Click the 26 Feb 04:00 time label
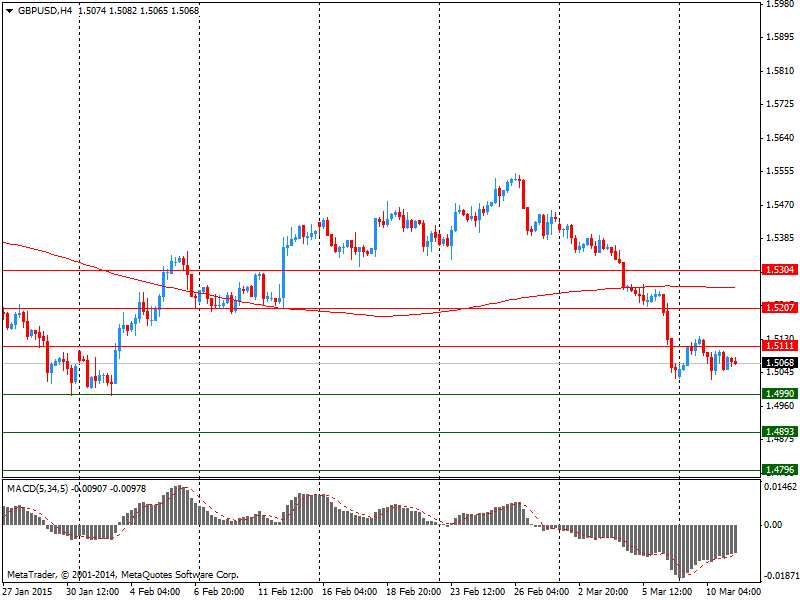 click(542, 591)
